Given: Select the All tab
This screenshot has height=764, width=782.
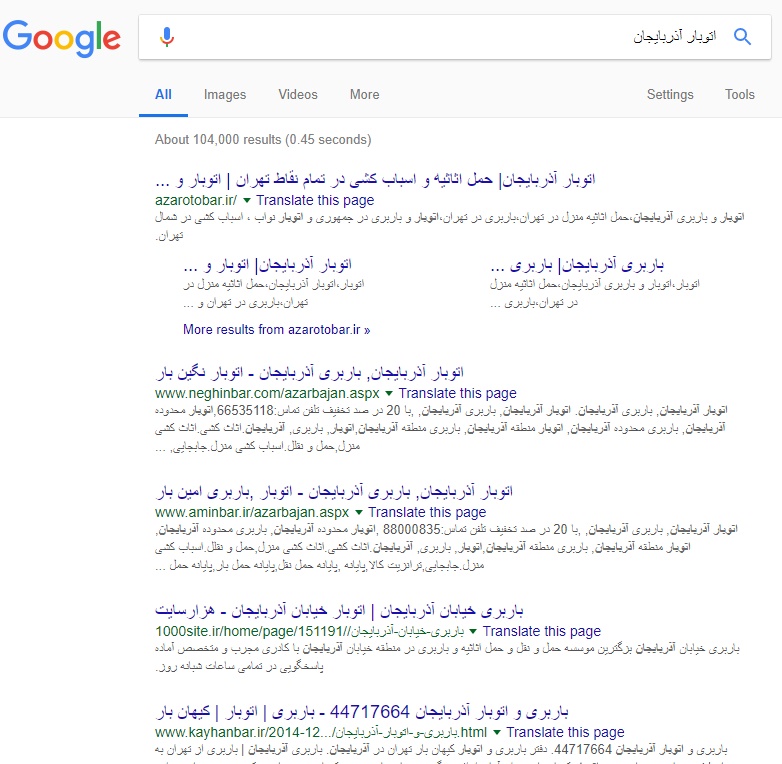Looking at the screenshot, I should 163,95.
